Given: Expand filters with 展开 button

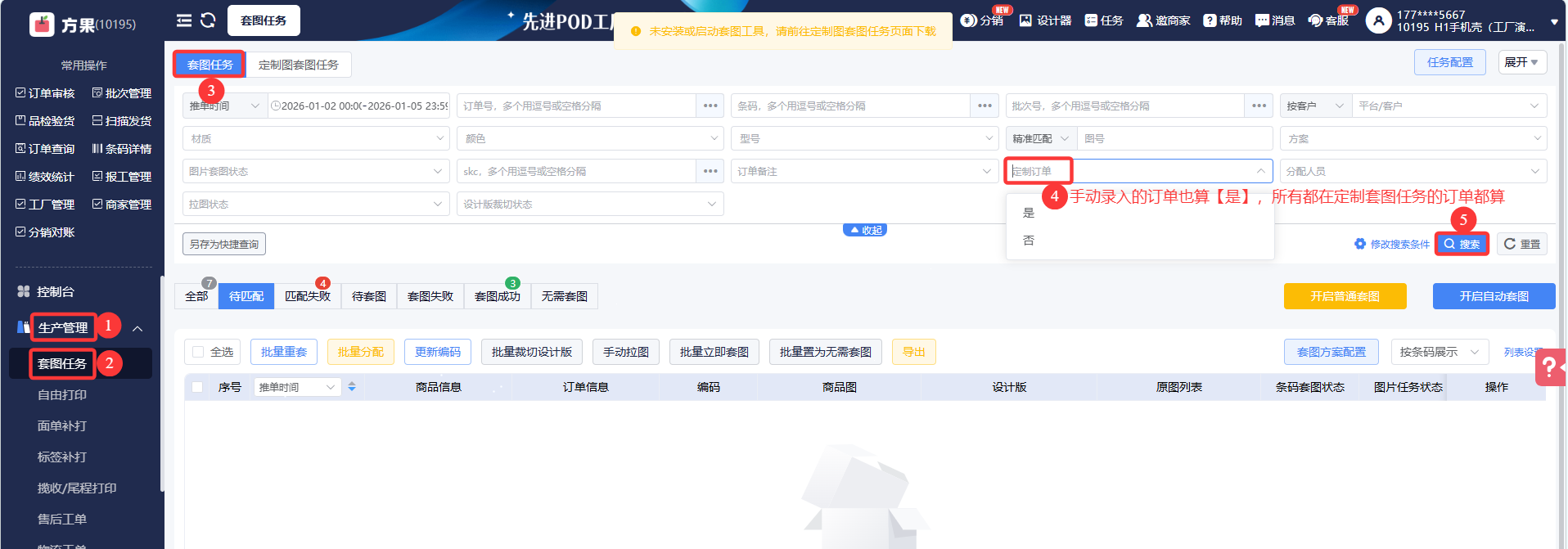Looking at the screenshot, I should (1522, 62).
